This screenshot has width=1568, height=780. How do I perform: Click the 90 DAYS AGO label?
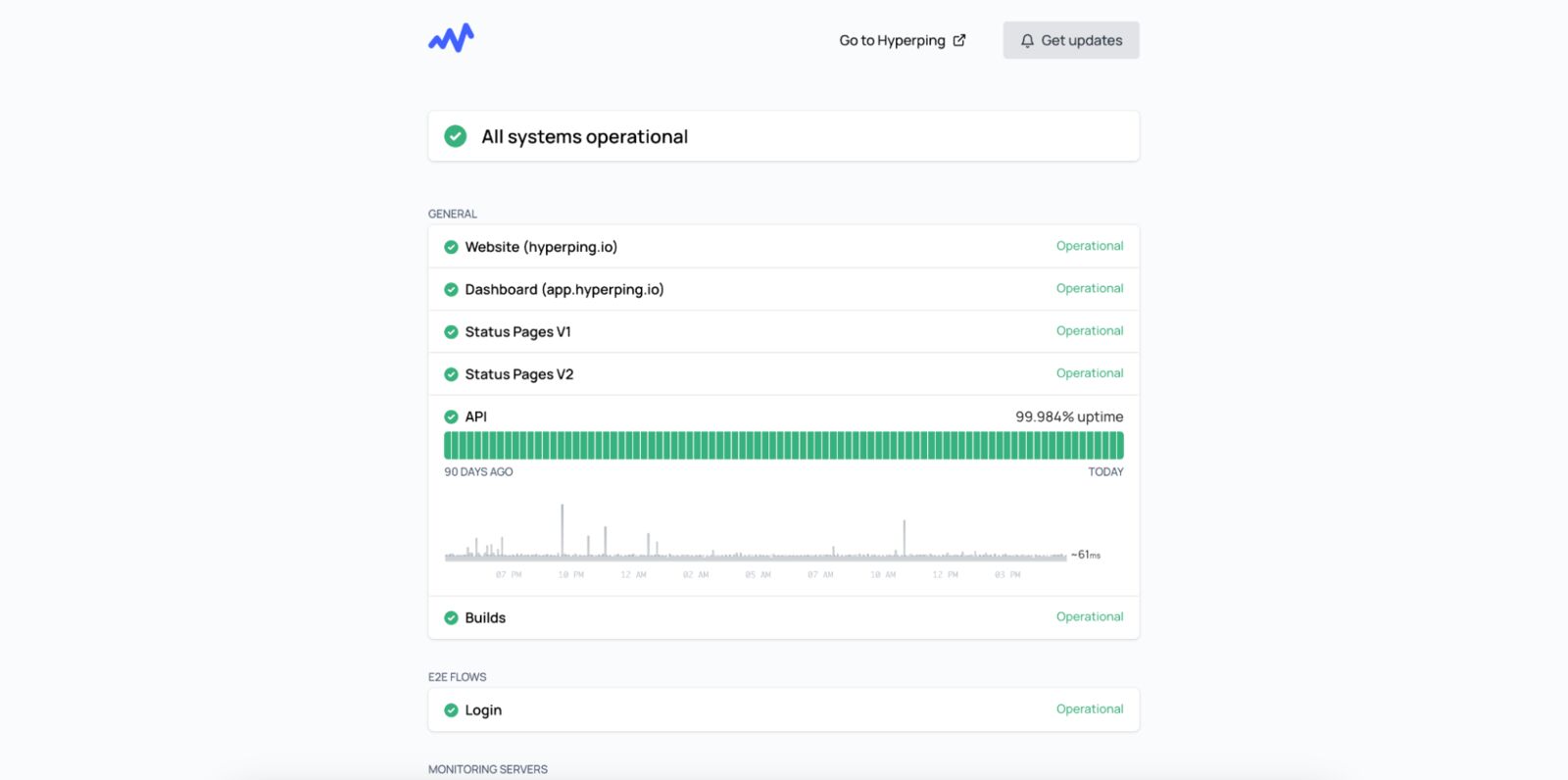(478, 472)
